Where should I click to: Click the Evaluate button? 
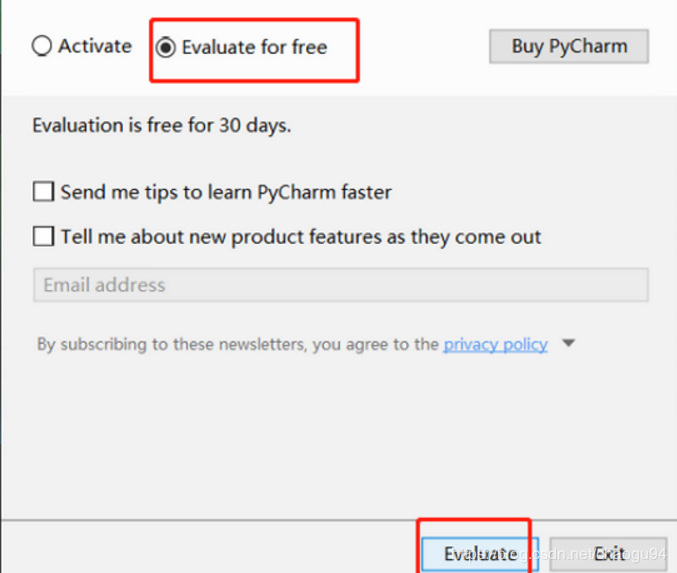480,554
